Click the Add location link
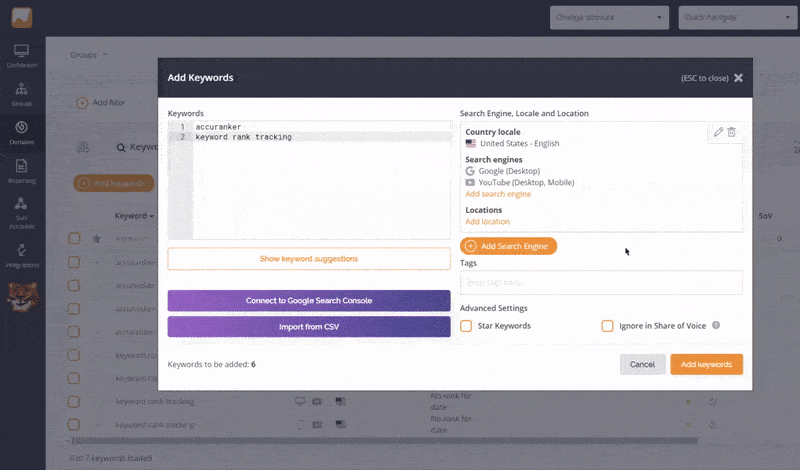The width and height of the screenshot is (800, 470). point(487,221)
